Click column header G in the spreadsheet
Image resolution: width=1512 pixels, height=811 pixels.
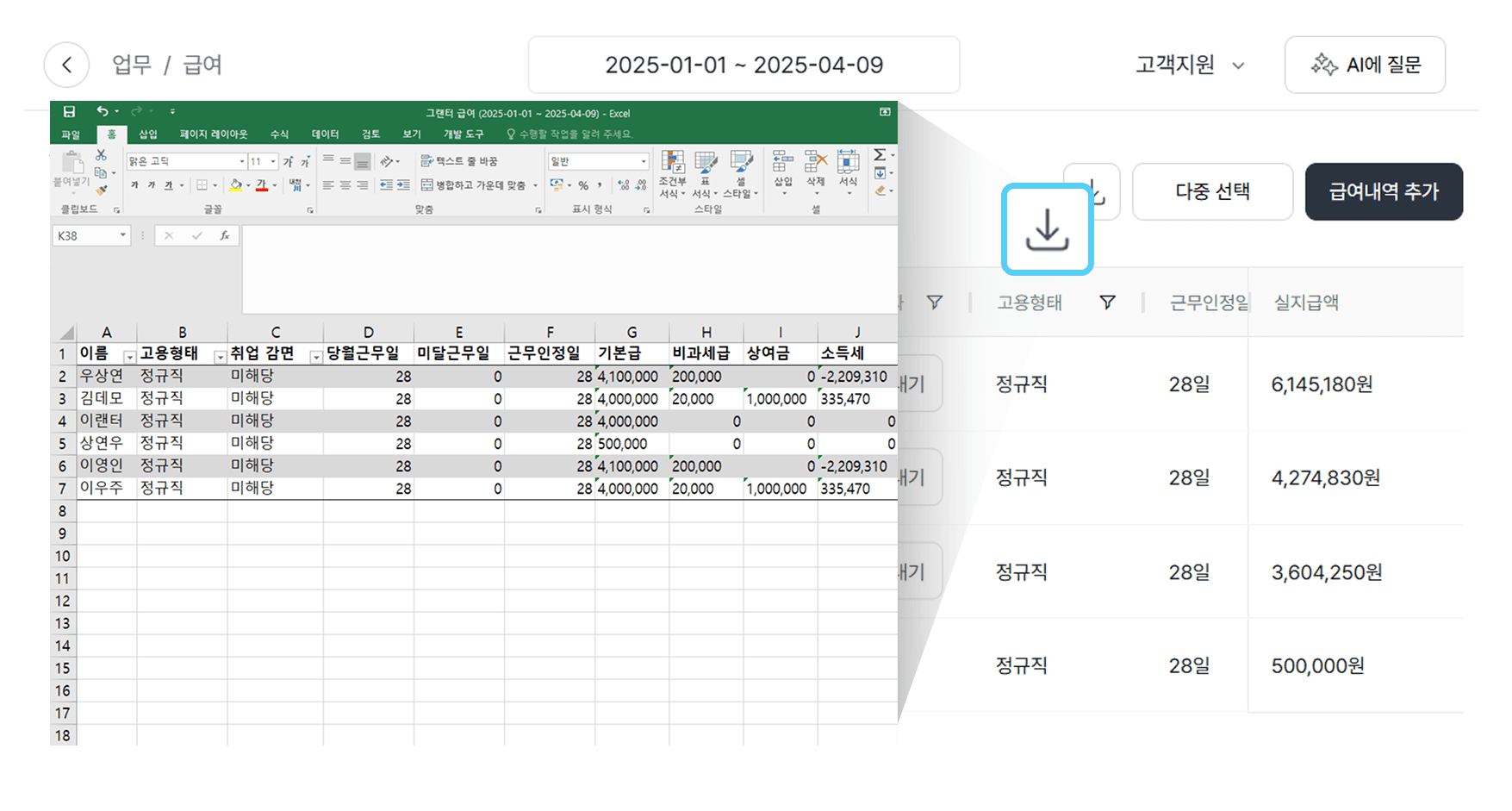coord(632,333)
